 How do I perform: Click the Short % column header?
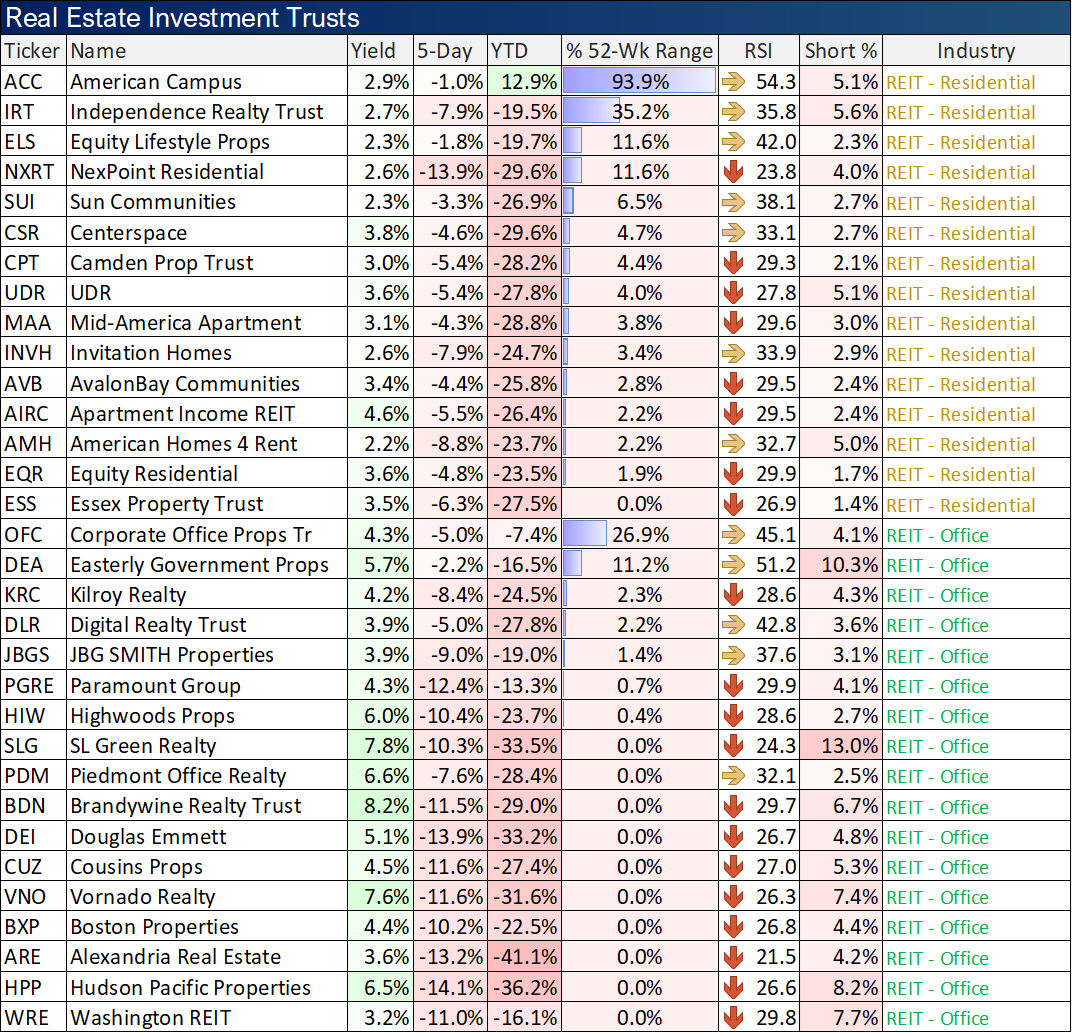click(x=841, y=51)
